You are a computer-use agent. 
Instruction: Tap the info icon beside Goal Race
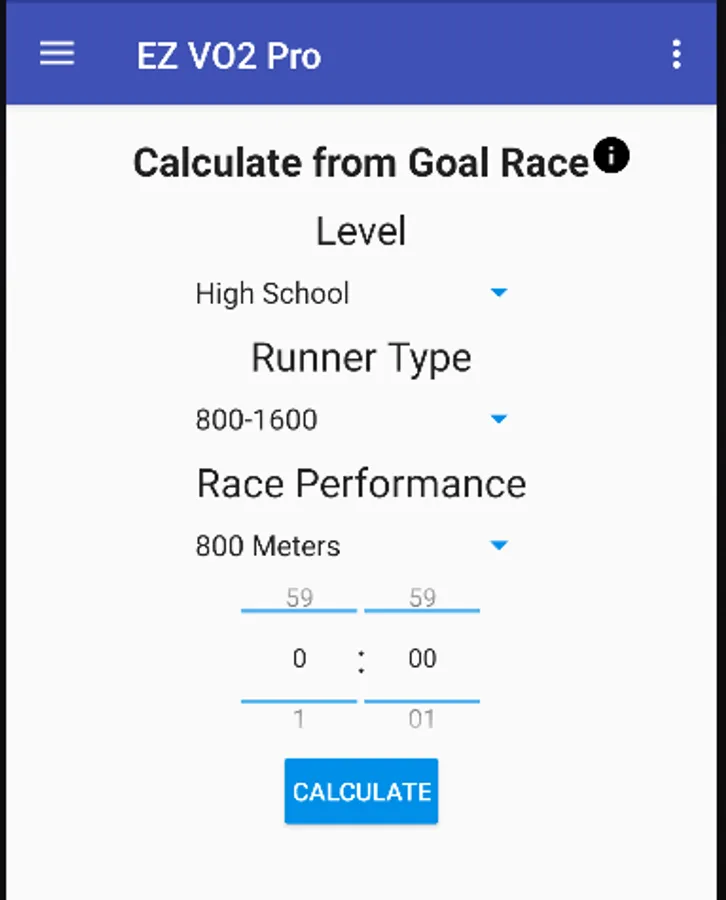611,156
